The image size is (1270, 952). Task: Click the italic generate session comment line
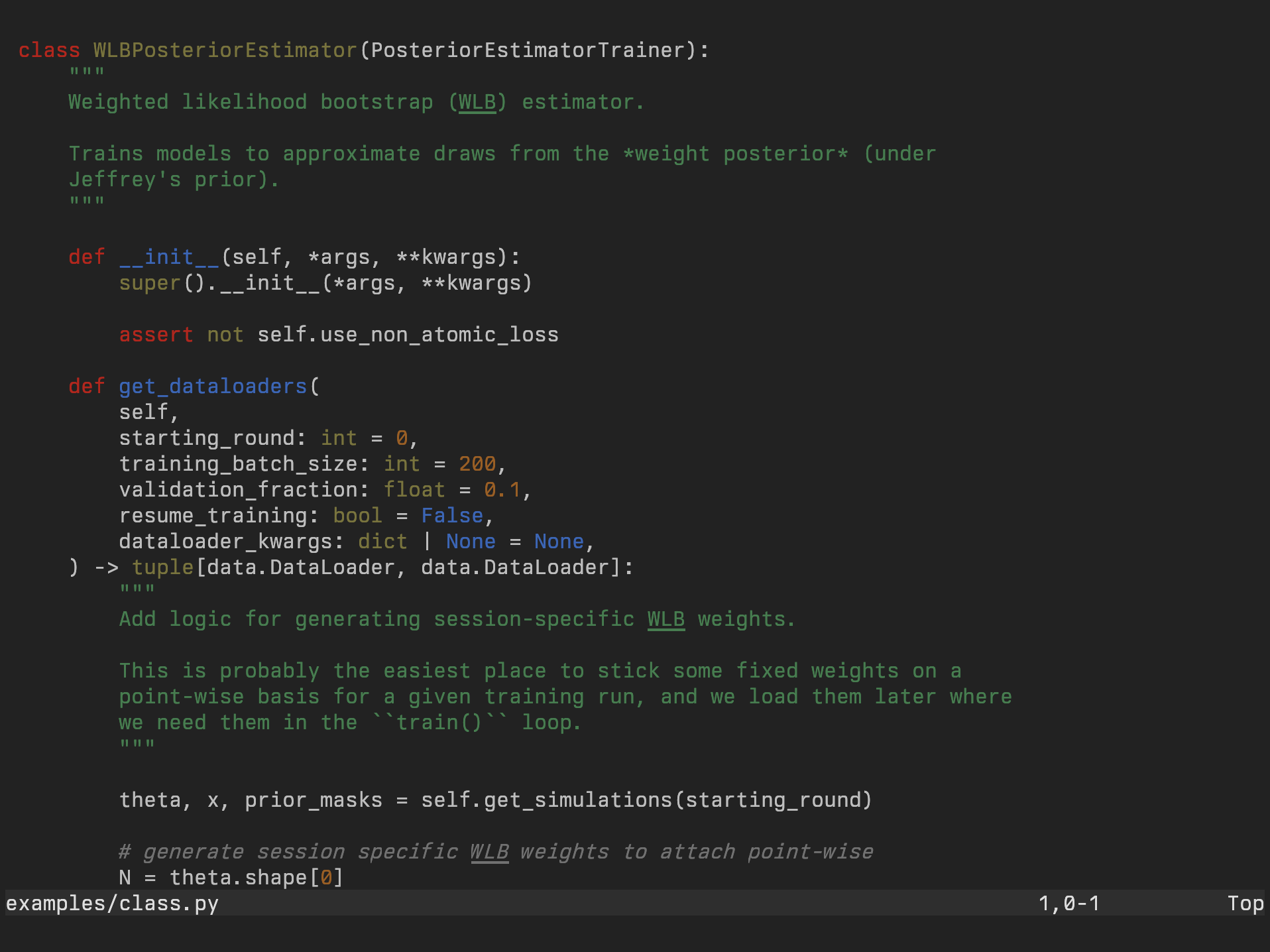point(496,852)
